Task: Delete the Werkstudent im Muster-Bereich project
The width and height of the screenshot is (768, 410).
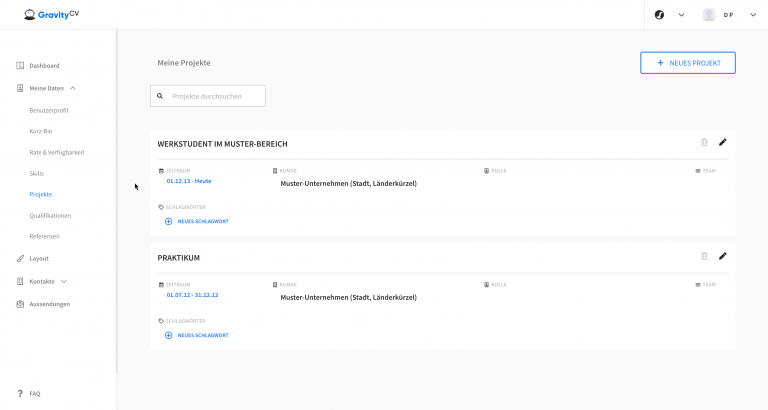Action: 704,142
